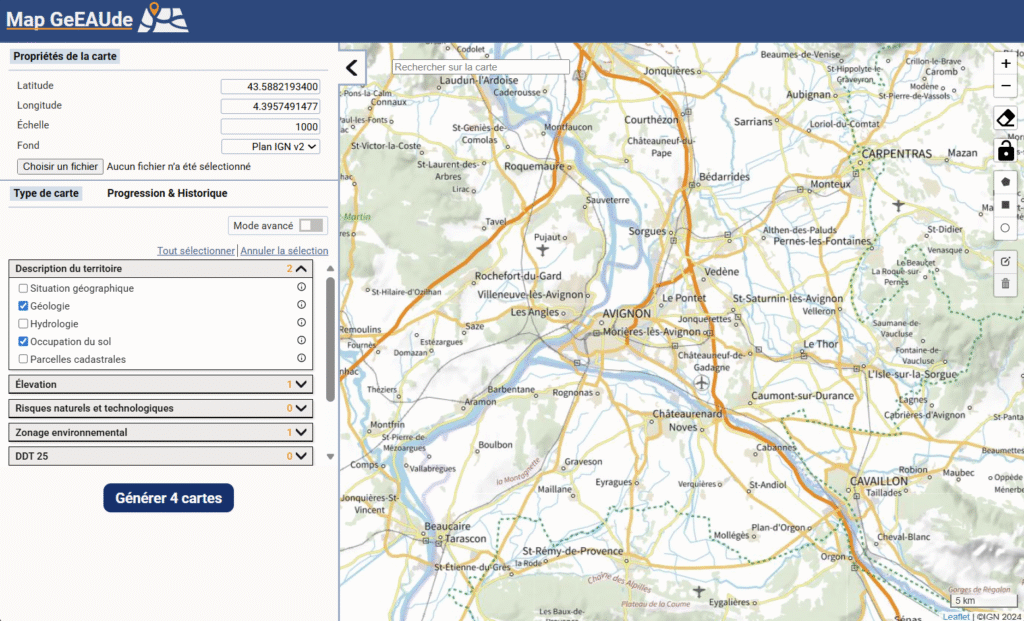1024x621 pixels.
Task: Check the Hydrologie checkbox
Action: (x=23, y=324)
